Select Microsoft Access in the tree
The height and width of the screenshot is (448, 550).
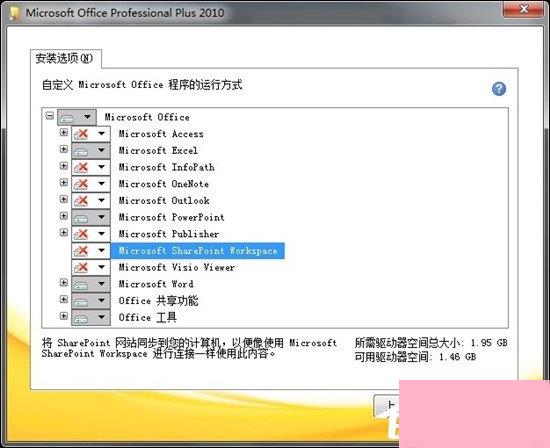pos(161,134)
